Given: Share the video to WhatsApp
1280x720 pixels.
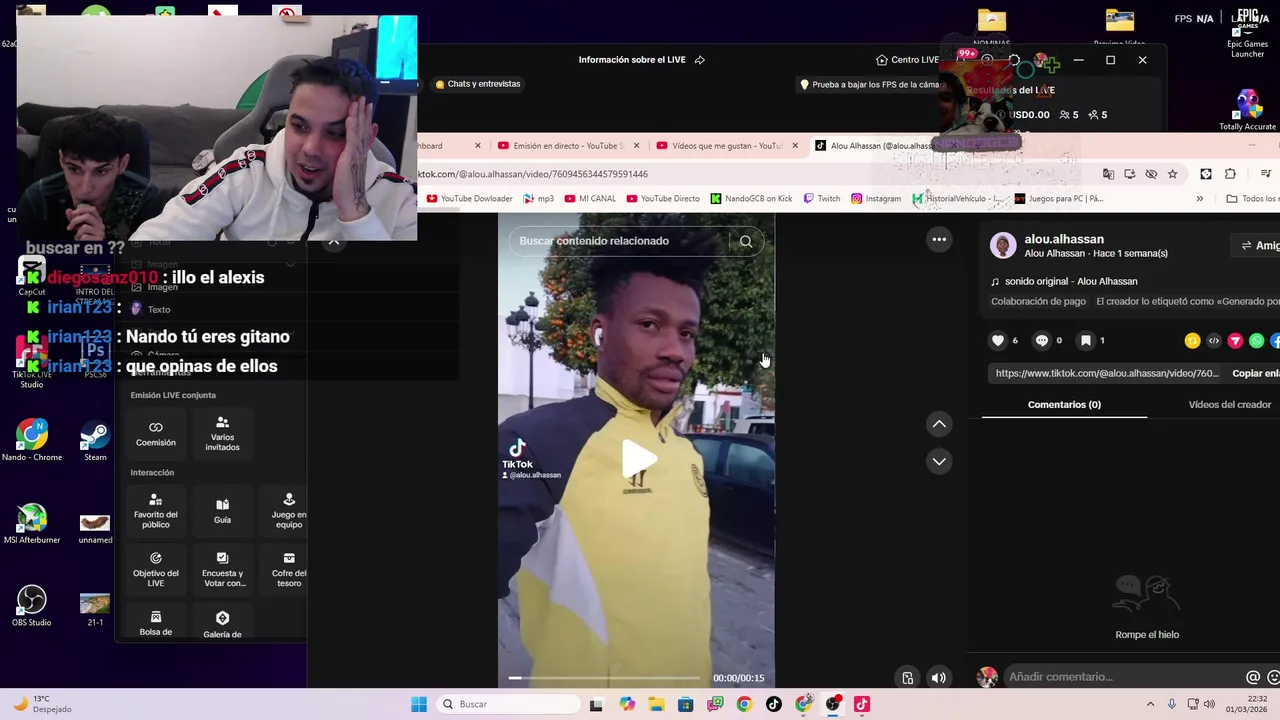Looking at the screenshot, I should 1257,341.
